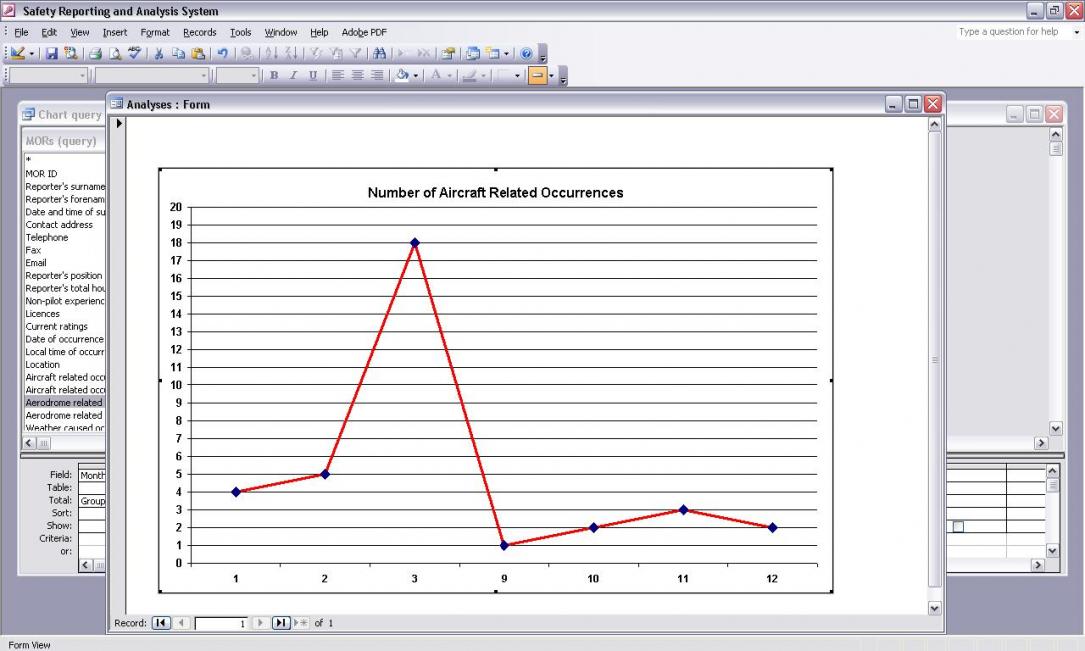Select 'Email' in the MORs field list

pyautogui.click(x=36, y=263)
